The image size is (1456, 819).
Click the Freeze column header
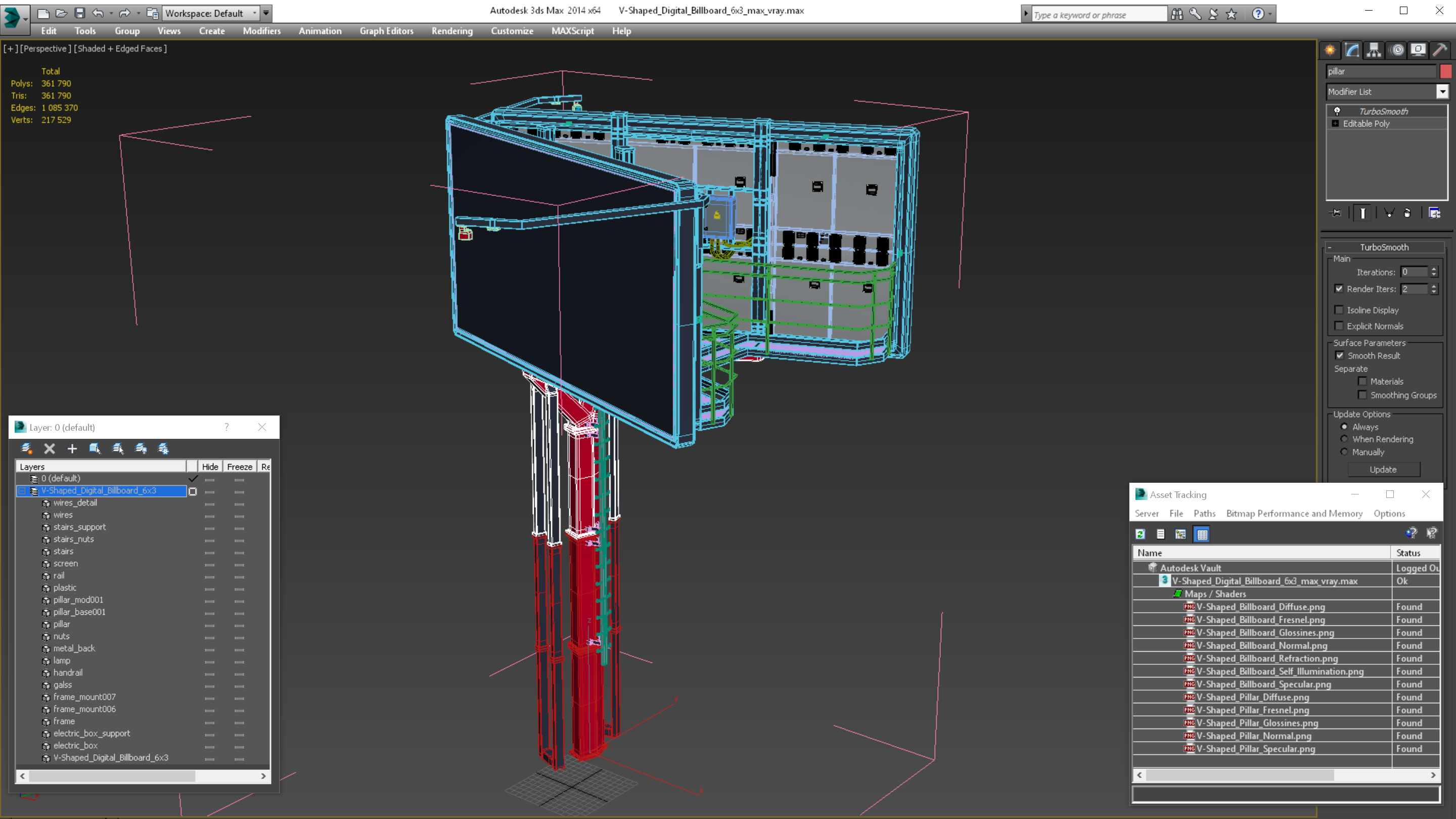coord(240,466)
